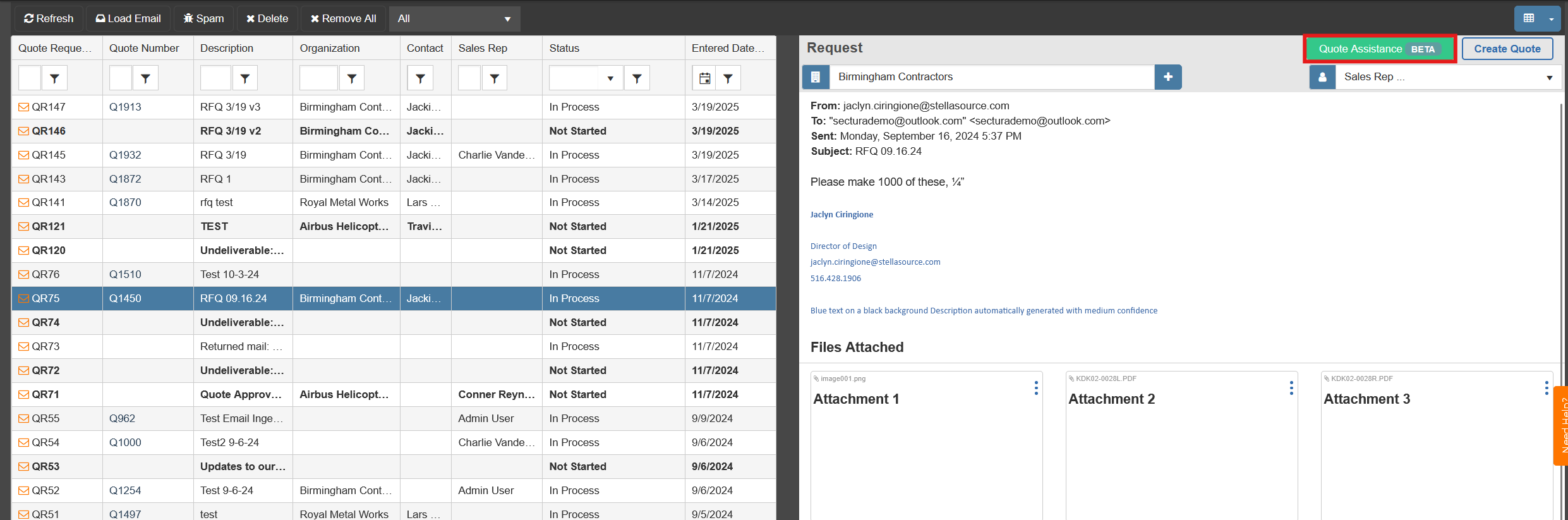This screenshot has width=1568, height=520.
Task: Click the envelope icon for row QR147
Action: coord(23,107)
